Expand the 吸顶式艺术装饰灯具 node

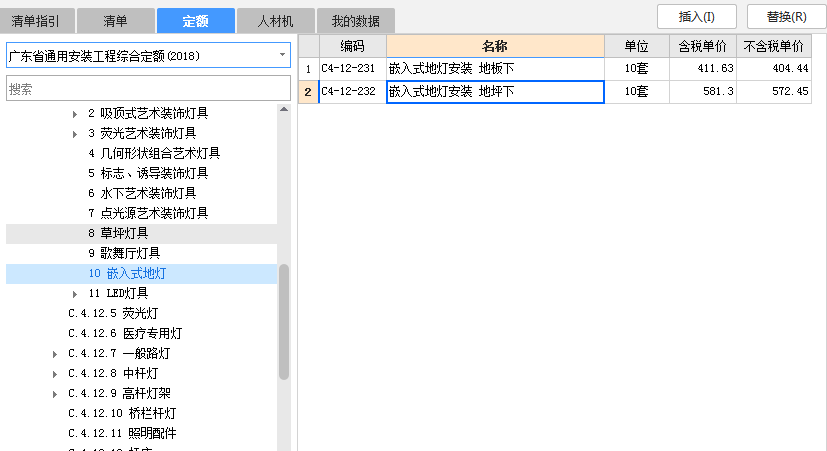[75, 114]
